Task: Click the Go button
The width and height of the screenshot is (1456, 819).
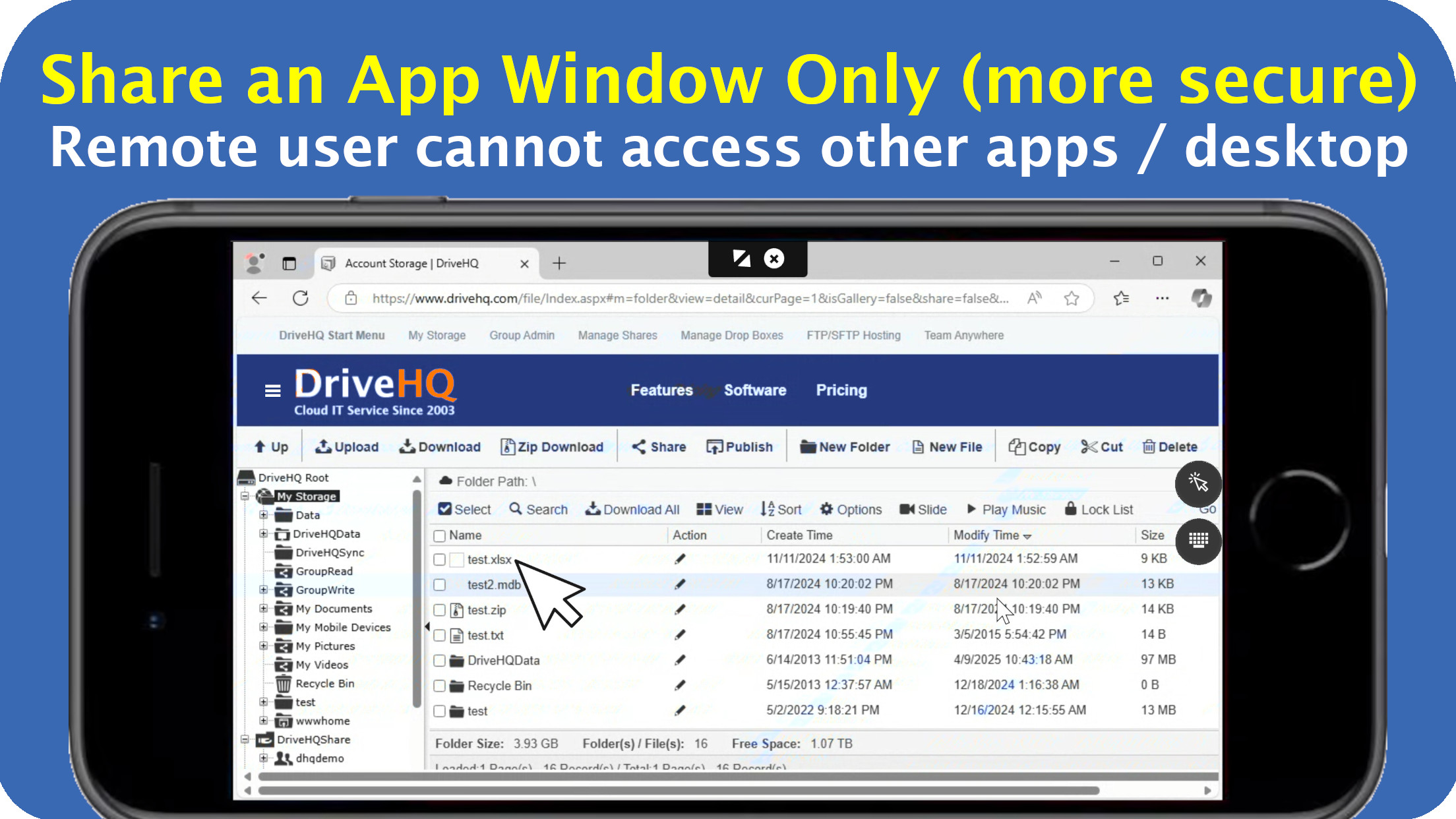Action: coord(1208,509)
